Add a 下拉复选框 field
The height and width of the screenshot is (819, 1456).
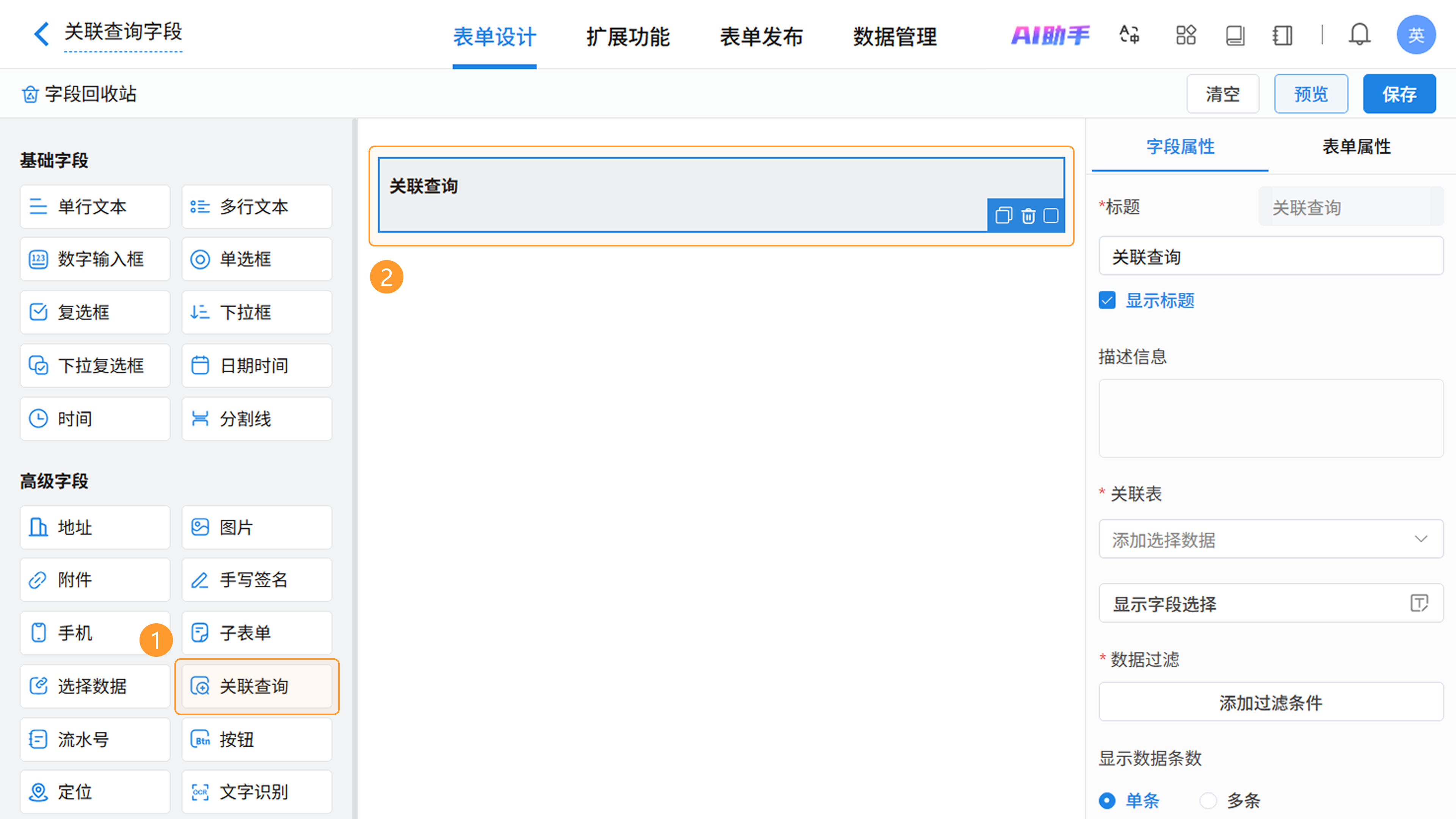(95, 366)
